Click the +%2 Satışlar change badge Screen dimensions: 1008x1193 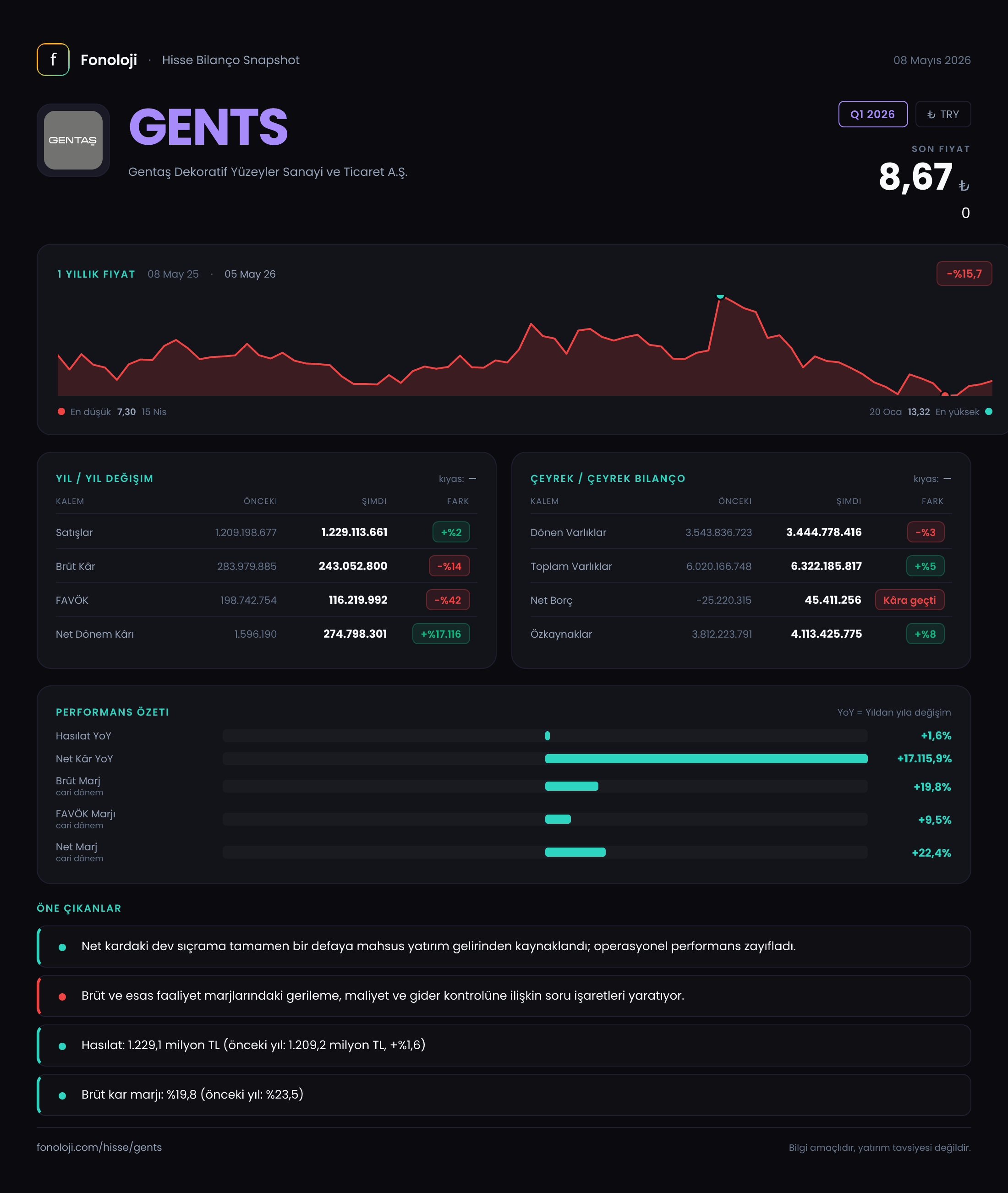[x=451, y=532]
